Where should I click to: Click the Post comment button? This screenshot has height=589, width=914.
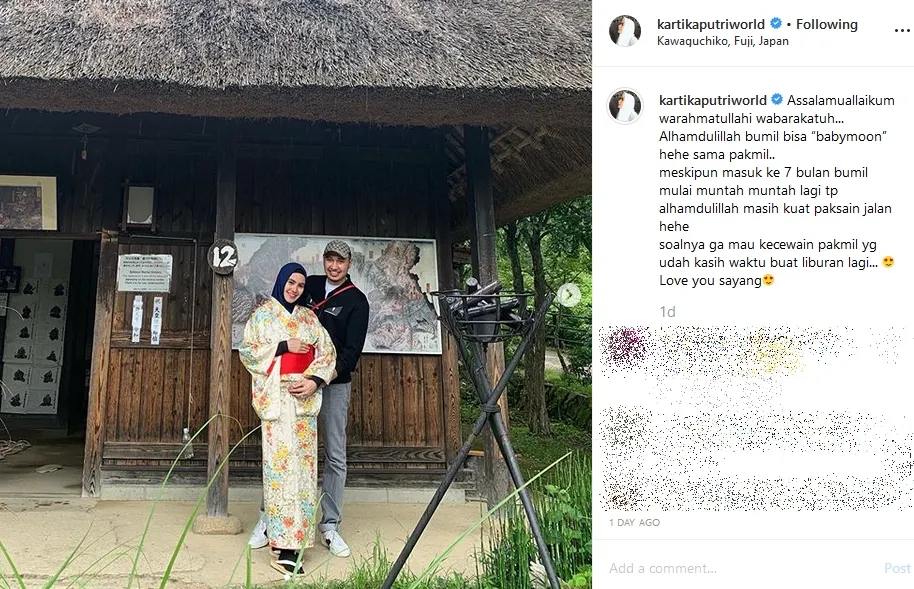[898, 568]
